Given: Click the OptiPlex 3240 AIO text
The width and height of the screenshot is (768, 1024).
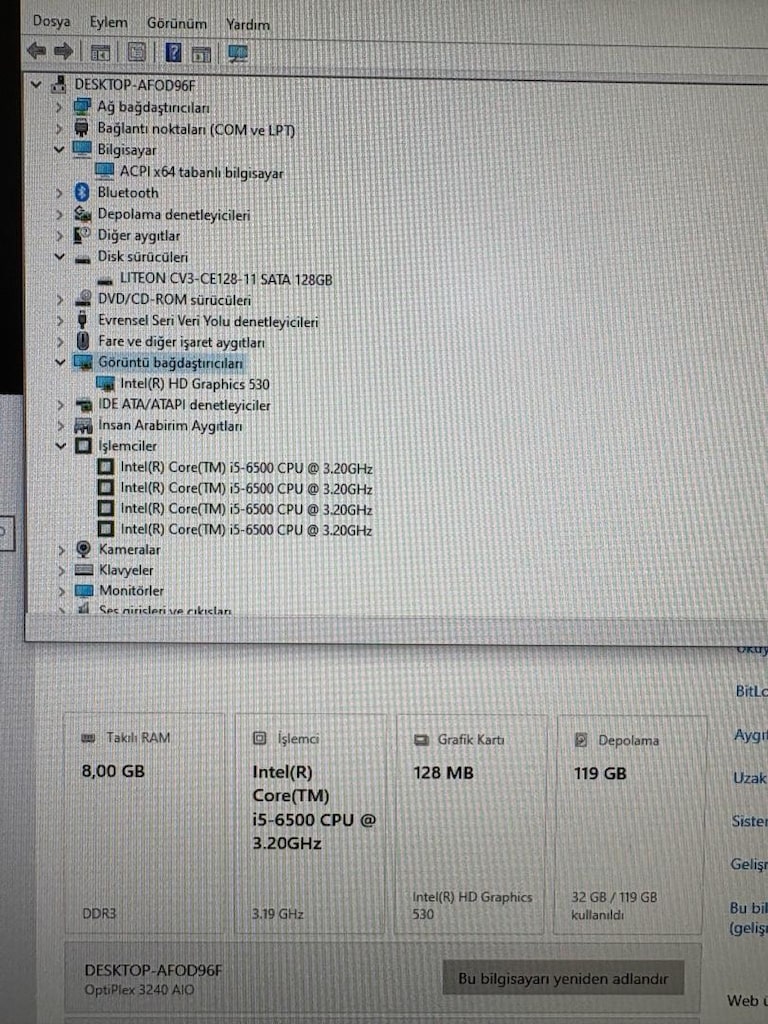Looking at the screenshot, I should pos(139,990).
